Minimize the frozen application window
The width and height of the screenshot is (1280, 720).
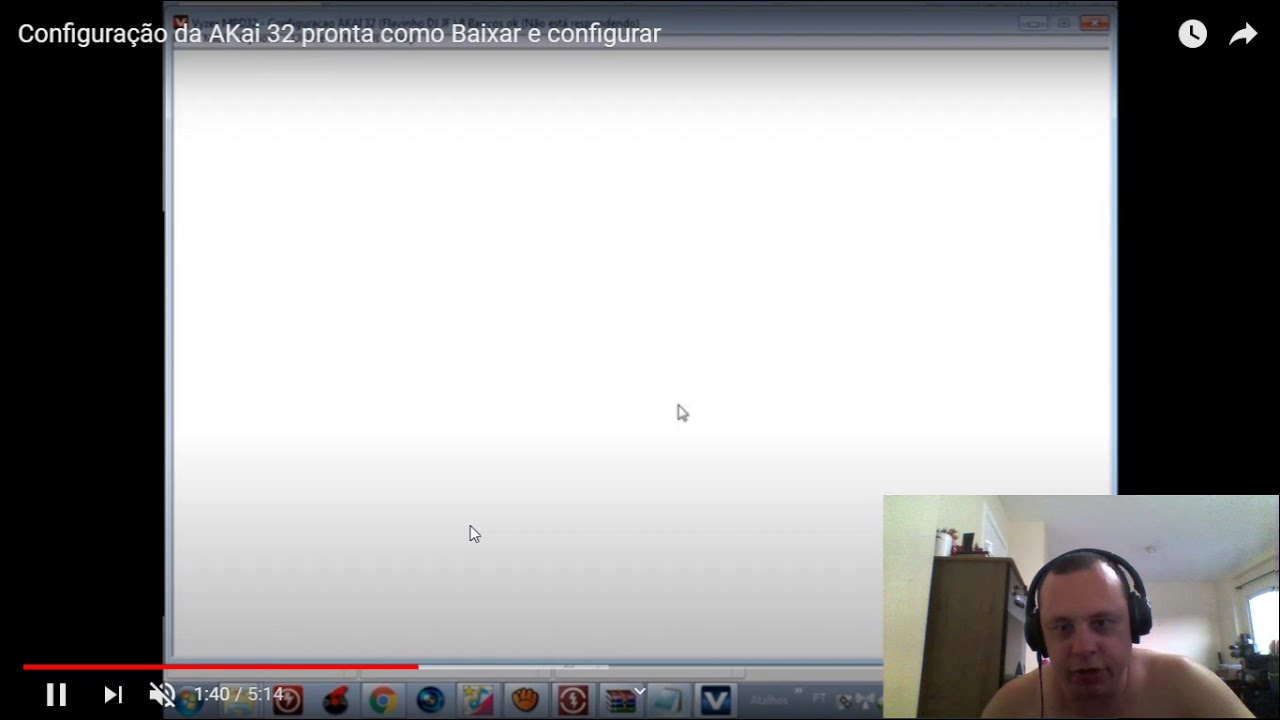[x=1033, y=23]
